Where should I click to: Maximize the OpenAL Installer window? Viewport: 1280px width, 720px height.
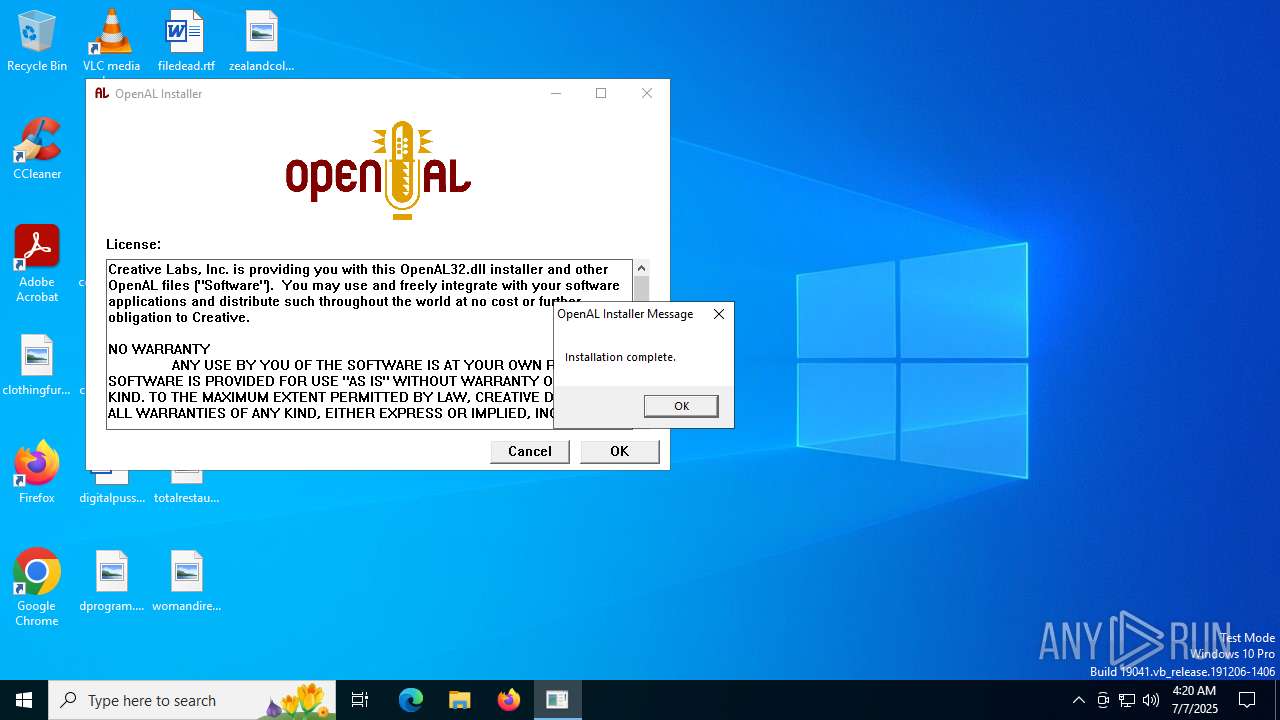601,93
